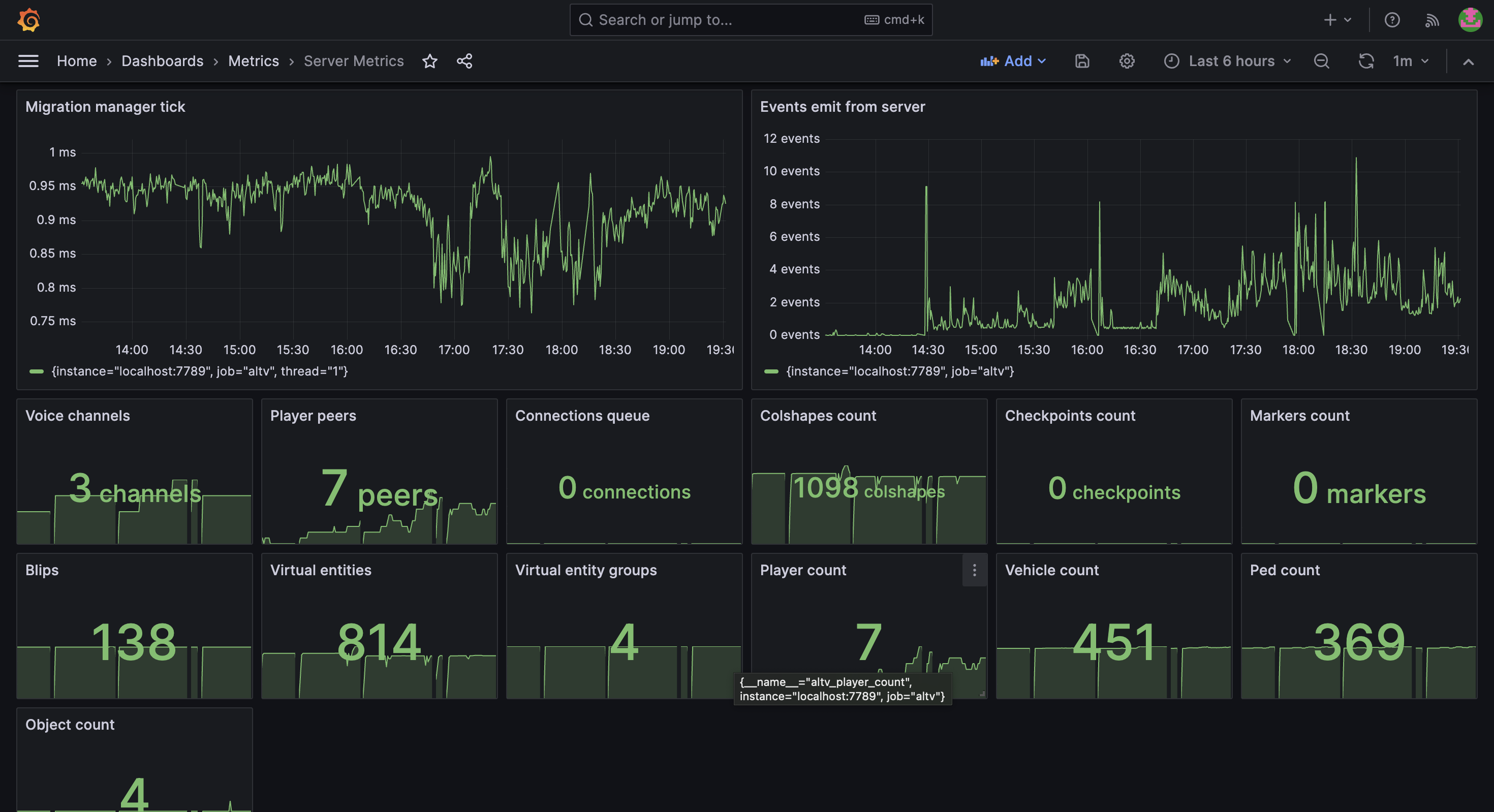Open Player count panel three-dot menu

(974, 570)
